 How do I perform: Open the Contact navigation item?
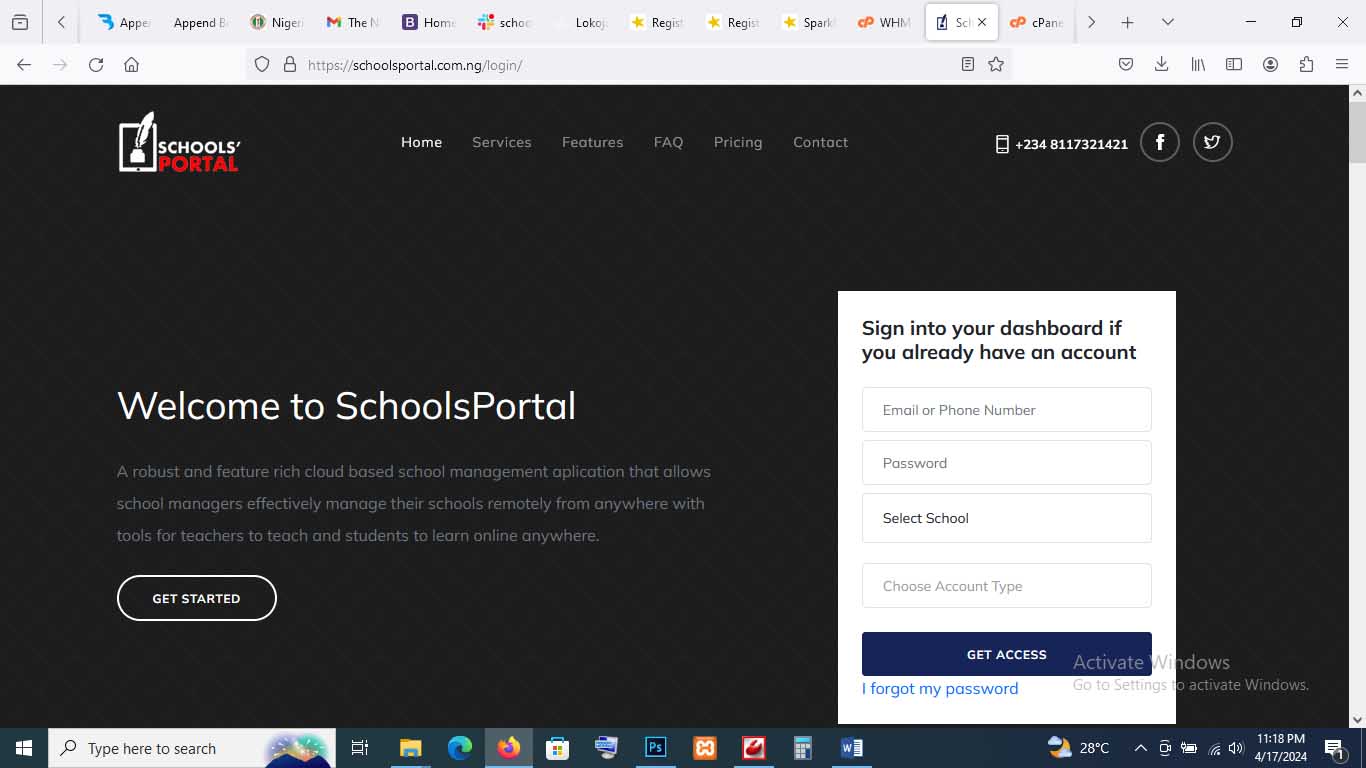tap(820, 142)
